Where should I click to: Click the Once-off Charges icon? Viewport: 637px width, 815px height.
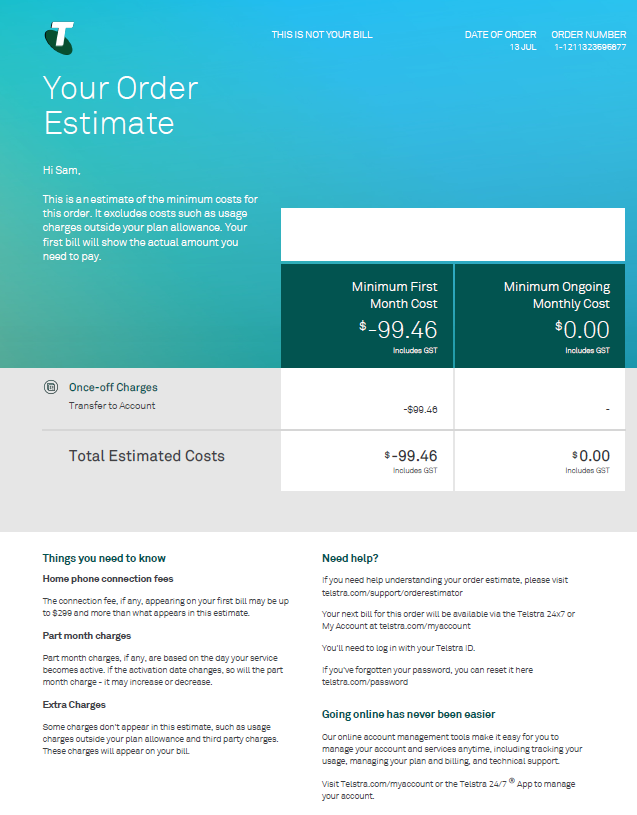51,387
